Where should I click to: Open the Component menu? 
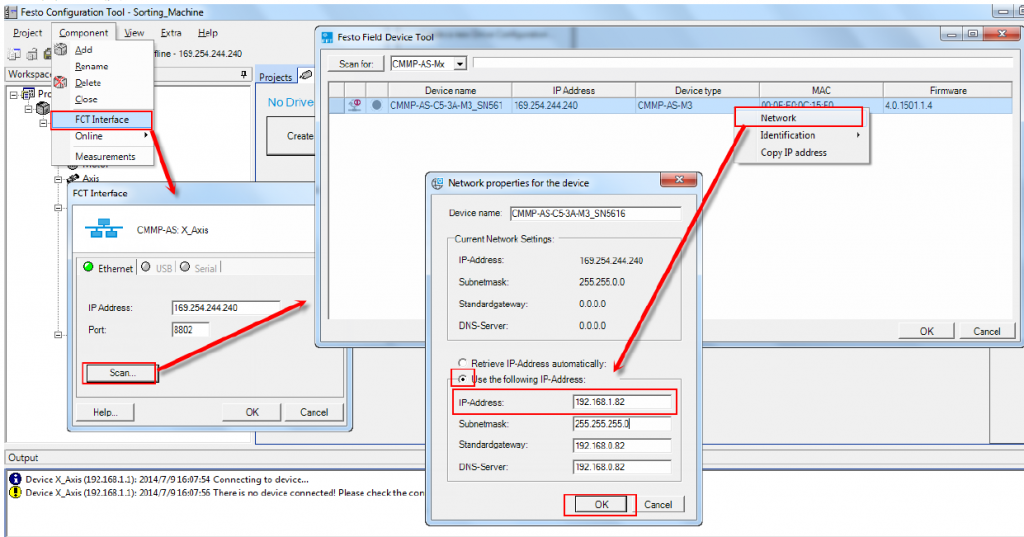(x=84, y=33)
